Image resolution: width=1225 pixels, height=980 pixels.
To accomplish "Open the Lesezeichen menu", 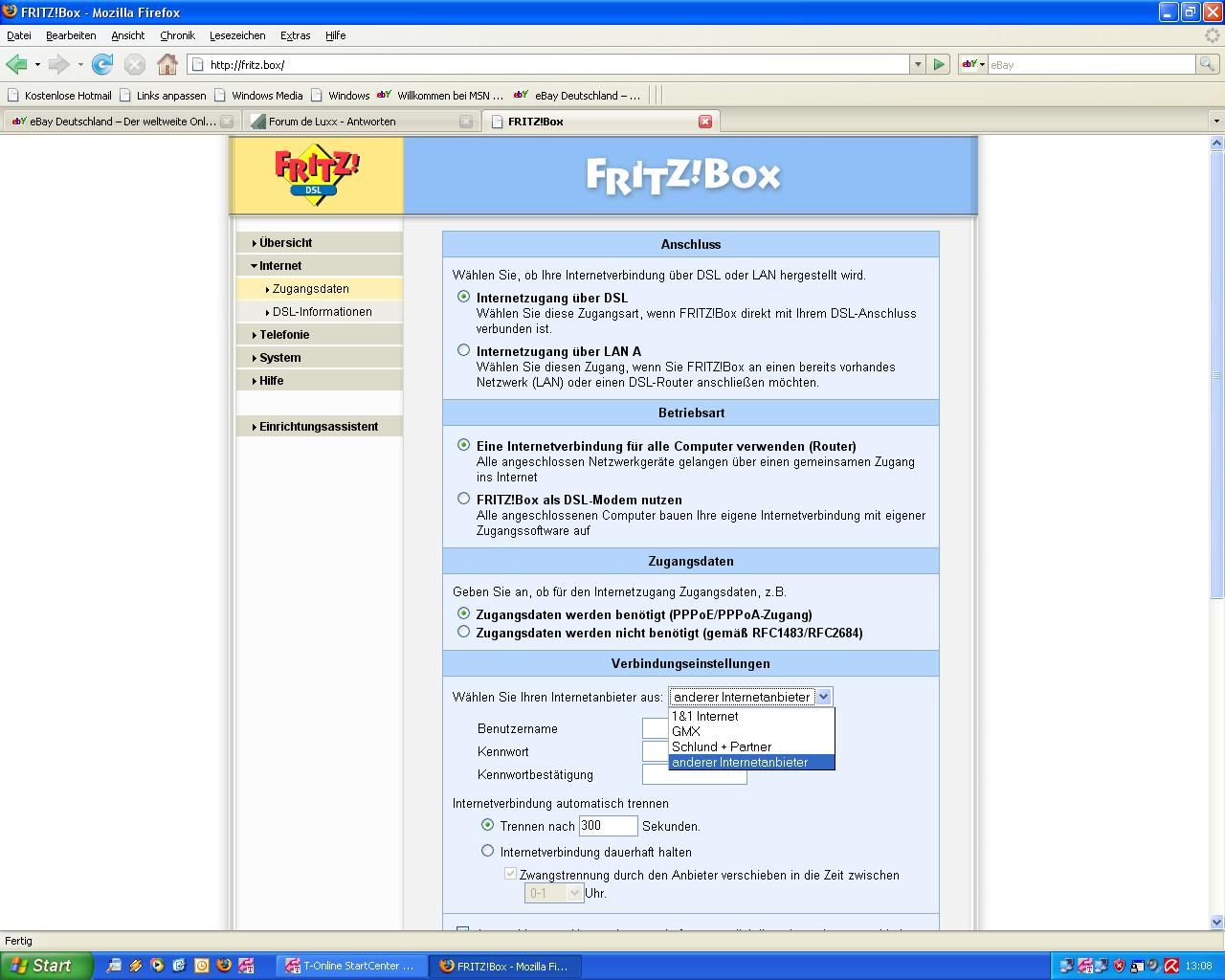I will (237, 35).
